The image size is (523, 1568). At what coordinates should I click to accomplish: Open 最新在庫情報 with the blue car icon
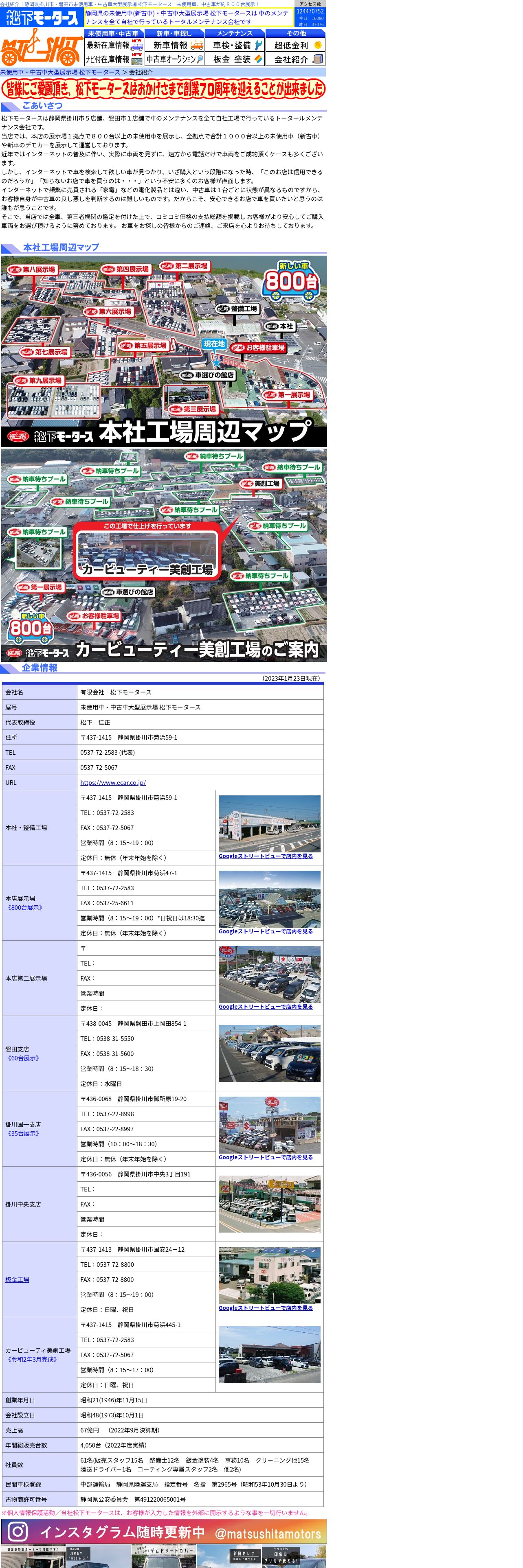114,45
